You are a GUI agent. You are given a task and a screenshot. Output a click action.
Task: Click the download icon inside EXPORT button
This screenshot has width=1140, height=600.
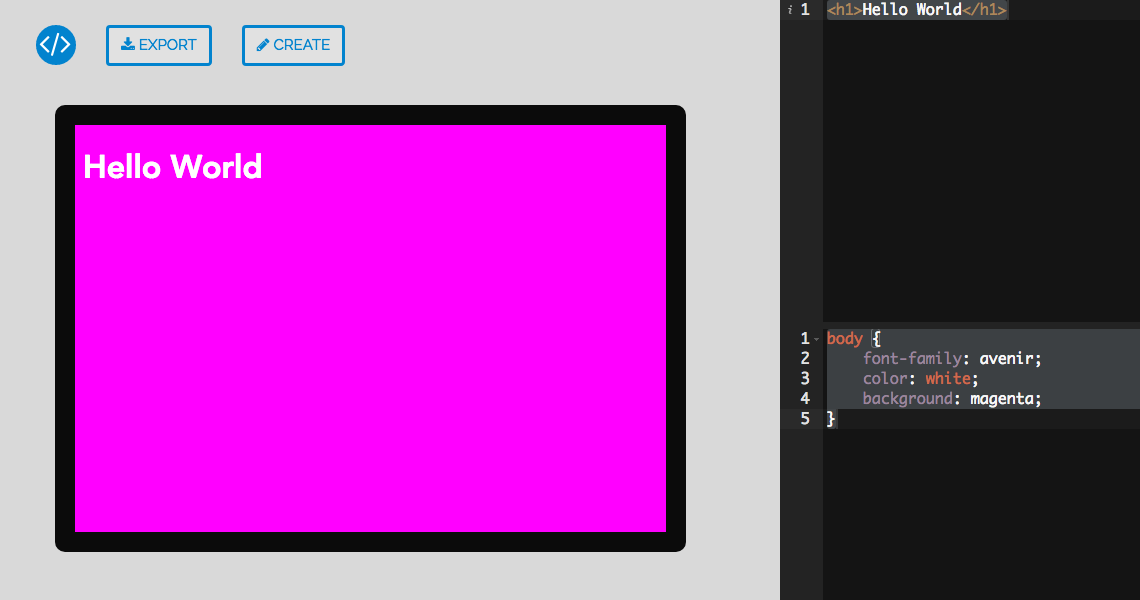pos(127,44)
